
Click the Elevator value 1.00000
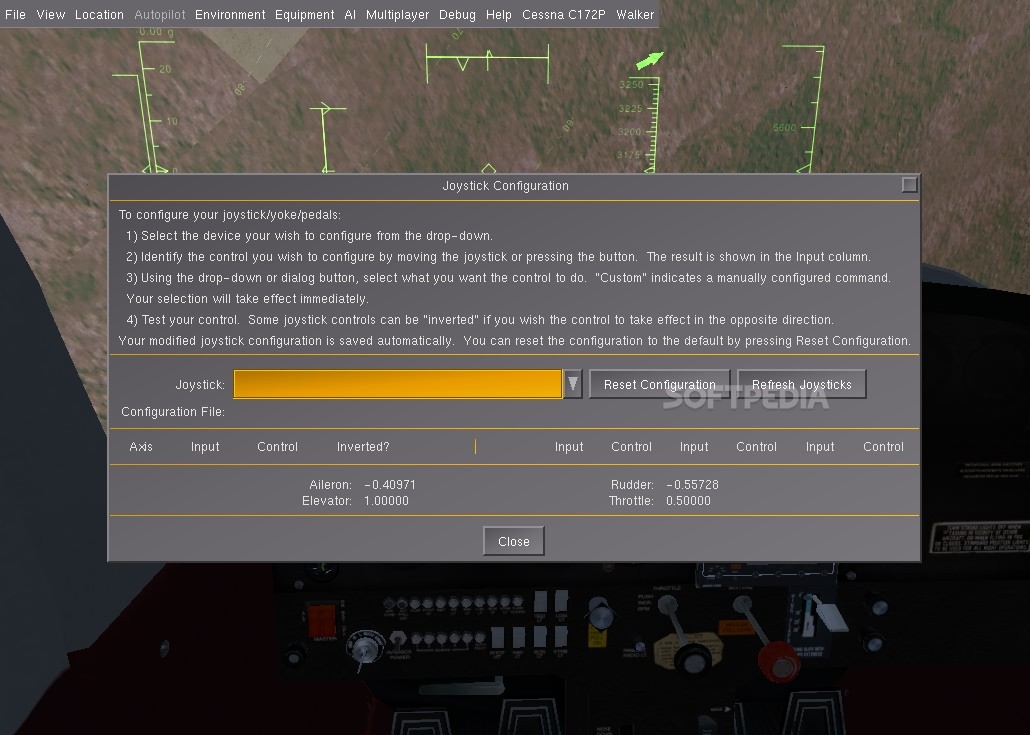coord(386,501)
